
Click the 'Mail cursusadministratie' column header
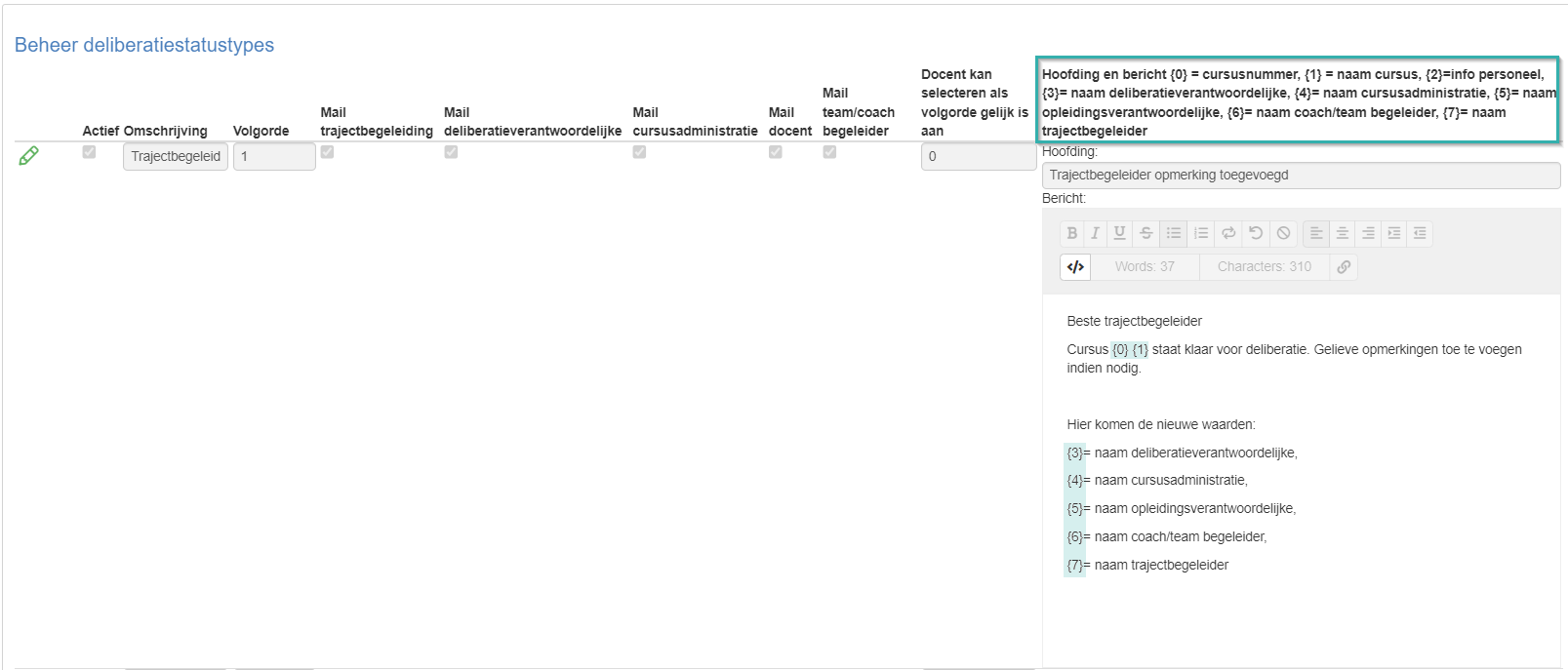click(695, 122)
